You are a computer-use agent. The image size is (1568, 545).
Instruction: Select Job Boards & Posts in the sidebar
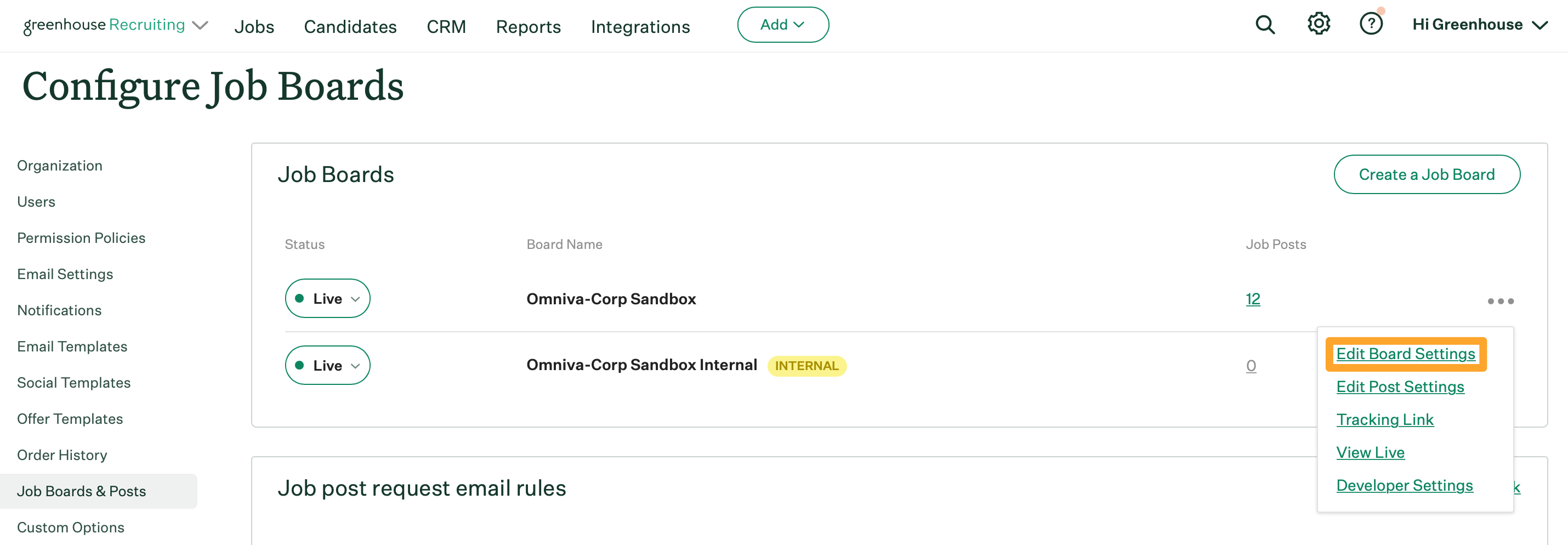[98, 491]
